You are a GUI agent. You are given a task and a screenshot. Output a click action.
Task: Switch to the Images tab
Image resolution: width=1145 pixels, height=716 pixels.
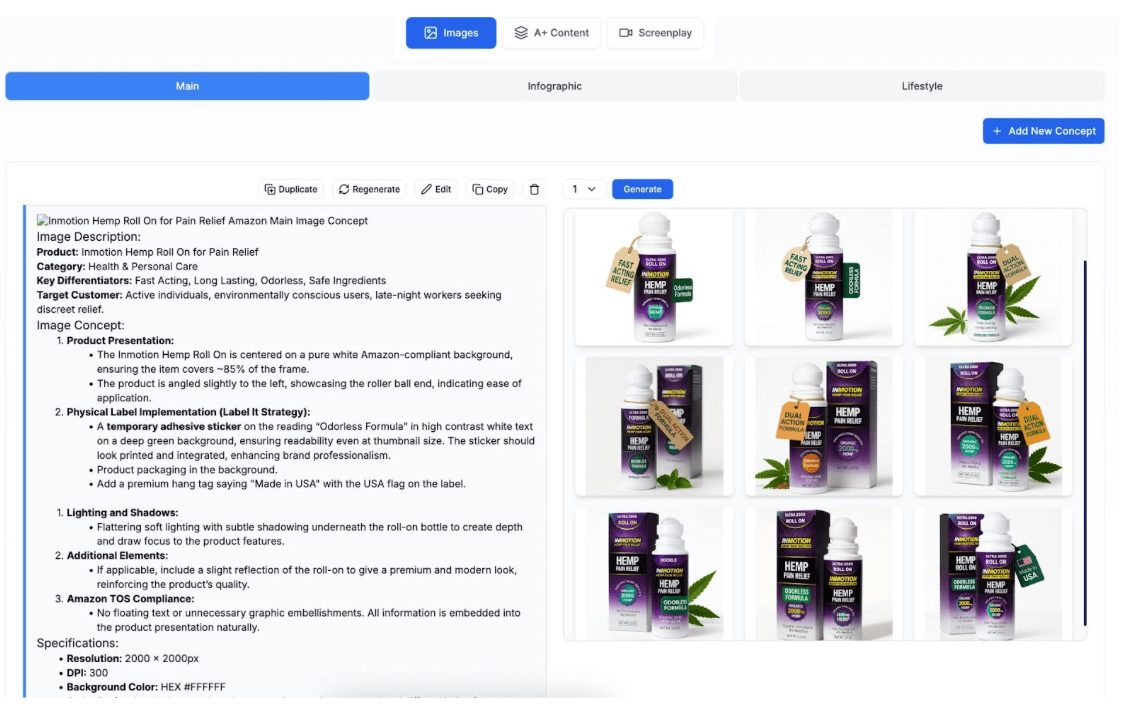pos(451,33)
